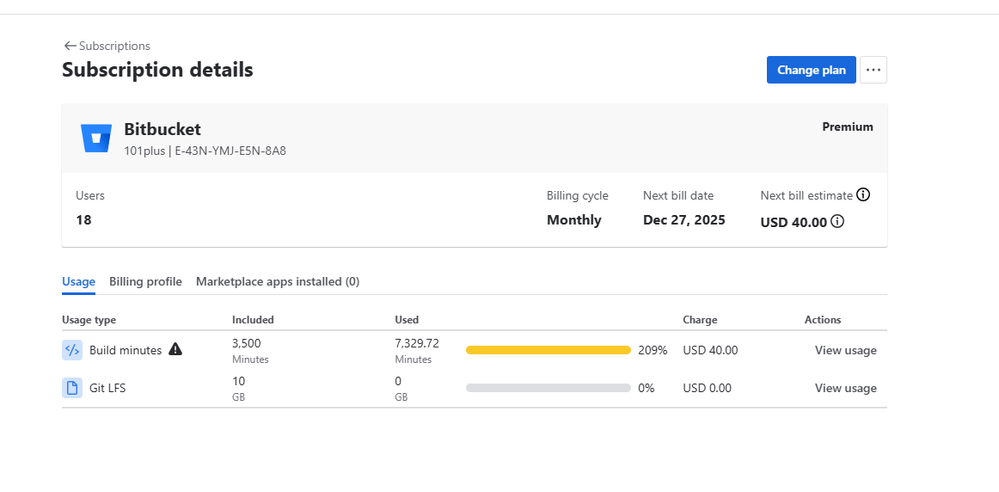Screen dimensions: 999x492
Task: Click the Next bill date label
Action: 678,196
